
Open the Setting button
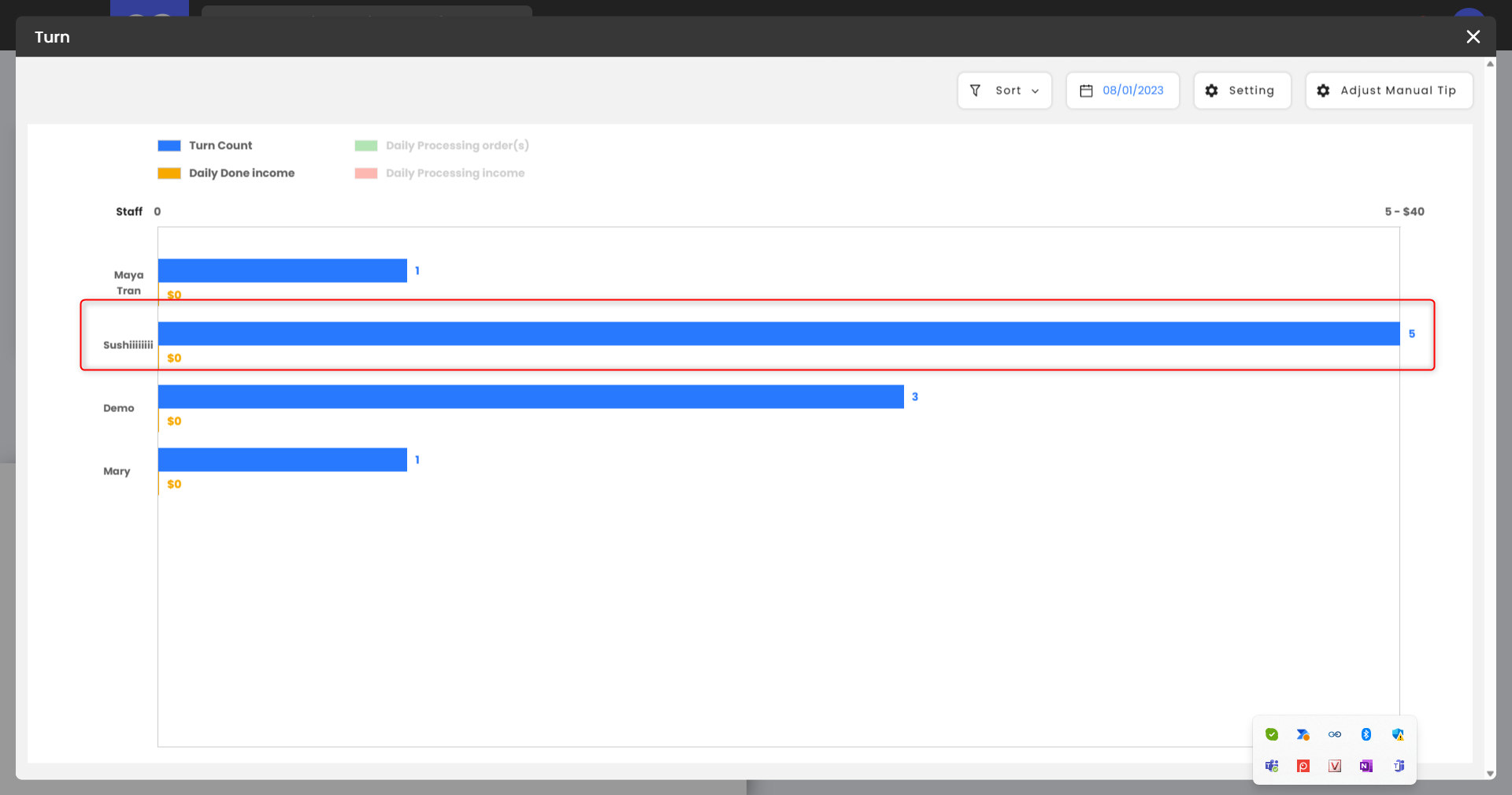(1242, 91)
